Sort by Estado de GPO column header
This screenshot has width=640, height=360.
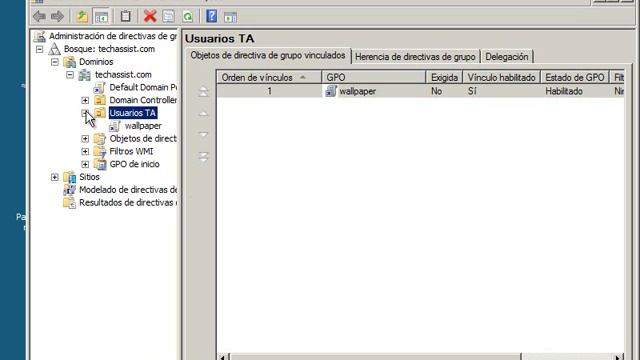(575, 78)
